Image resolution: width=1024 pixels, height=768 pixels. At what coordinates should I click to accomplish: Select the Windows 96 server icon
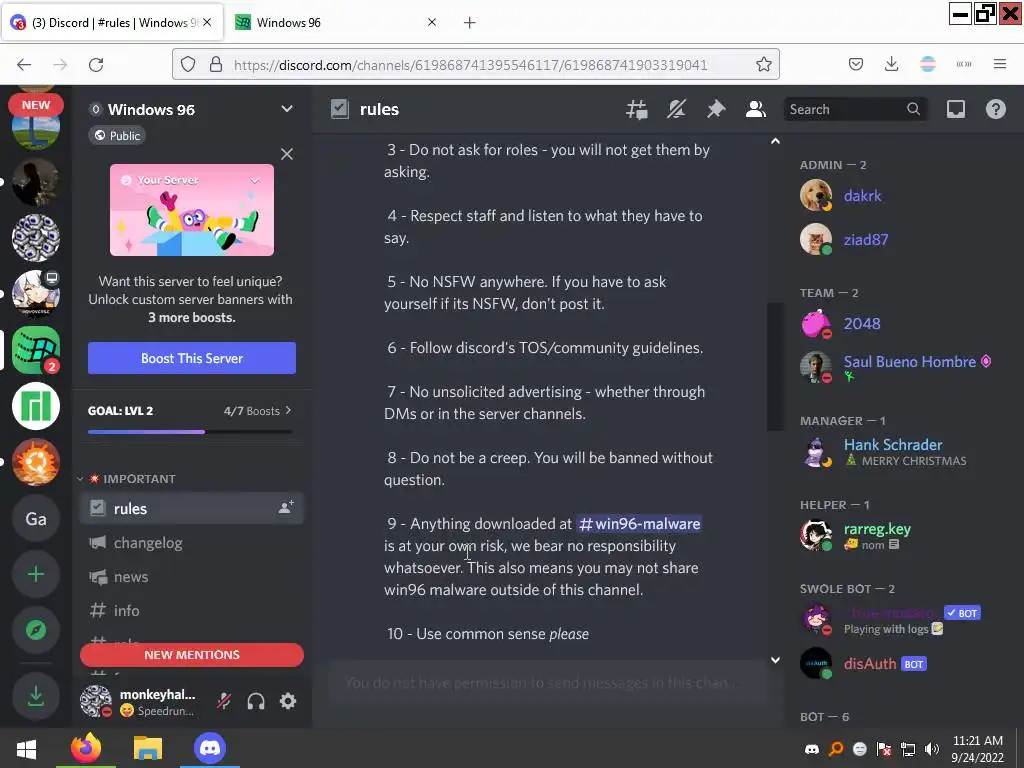point(36,350)
